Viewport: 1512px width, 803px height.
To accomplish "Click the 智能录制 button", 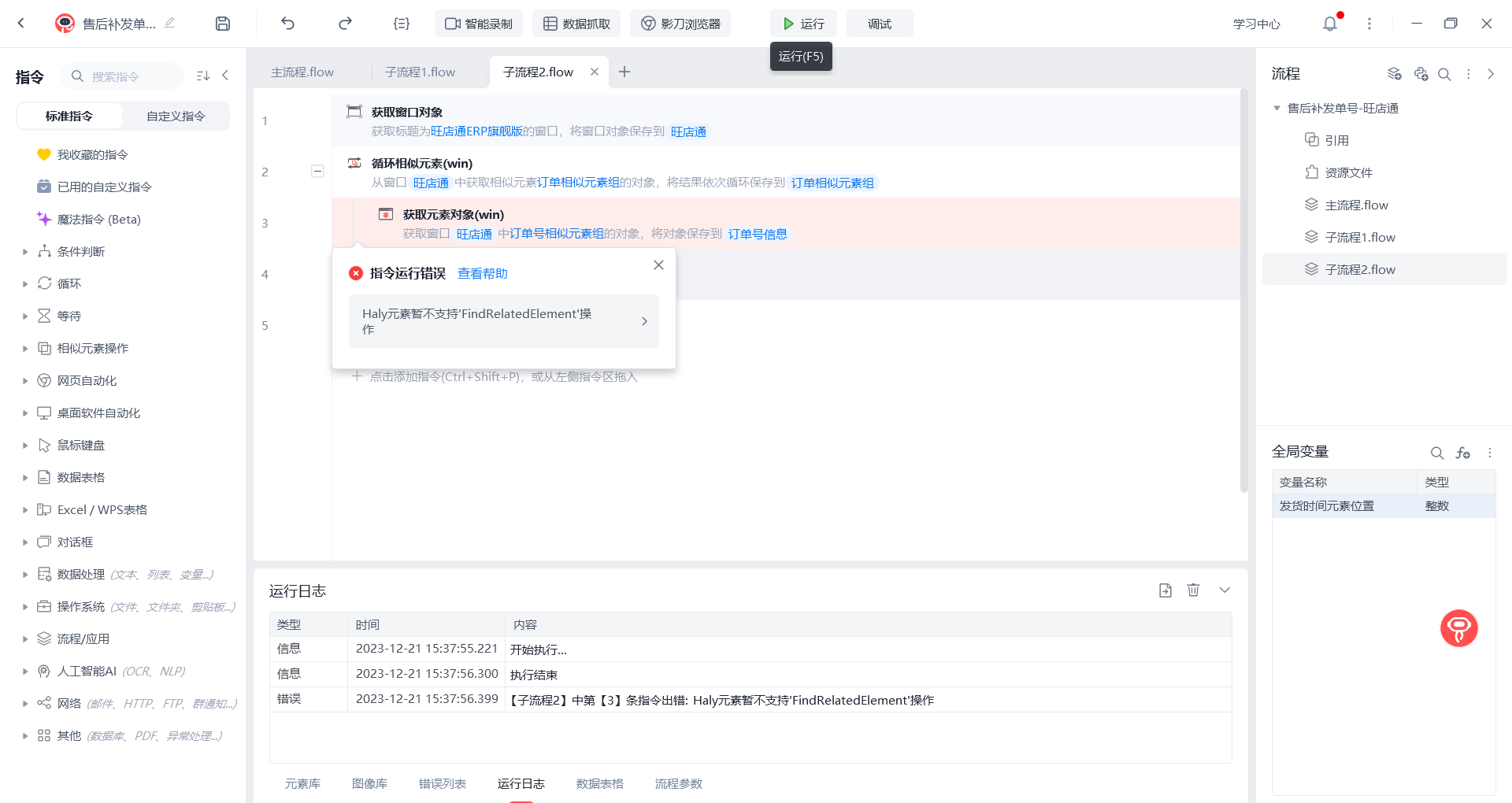I will [479, 24].
